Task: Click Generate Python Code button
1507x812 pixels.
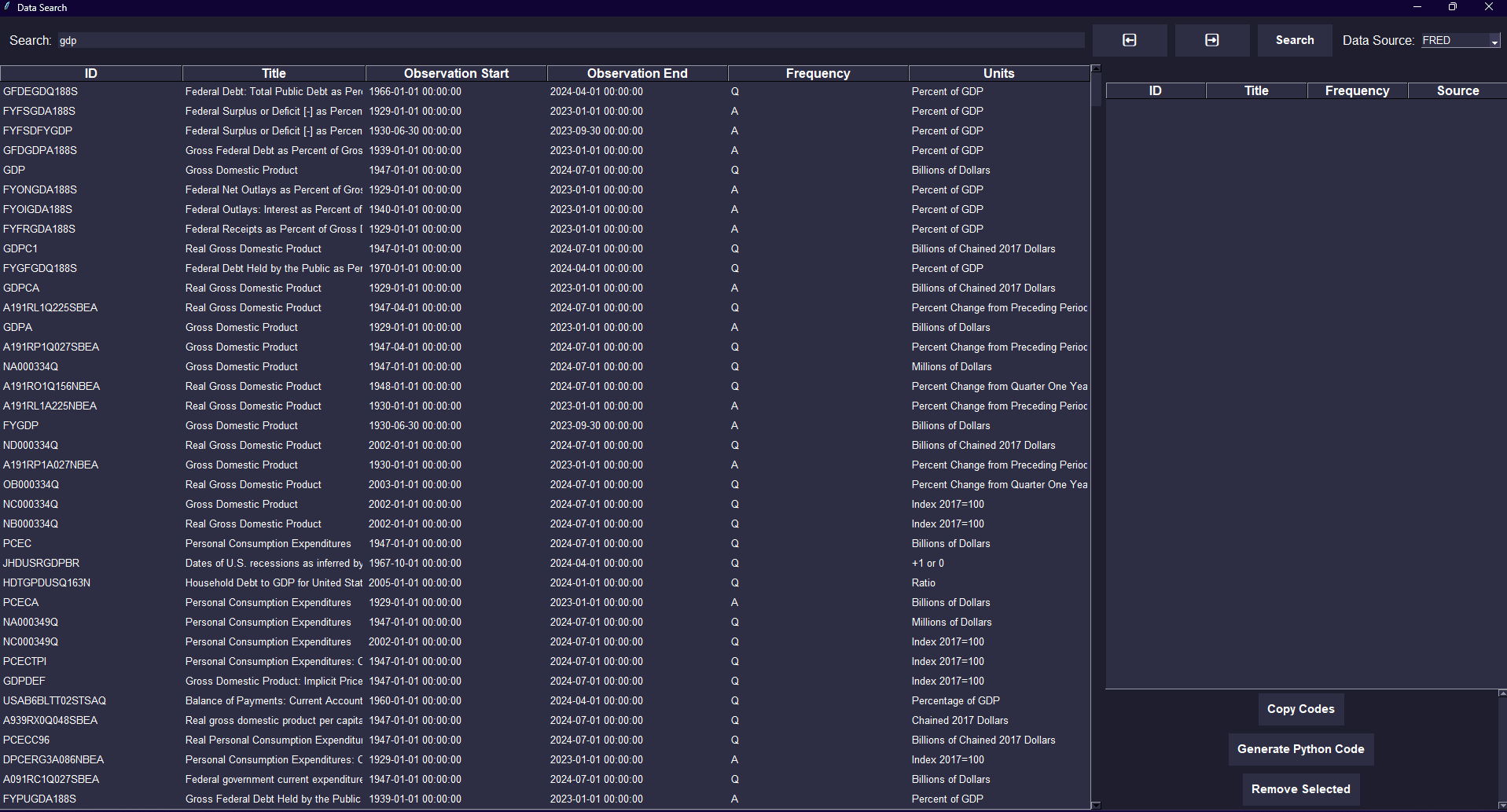Action: (1301, 749)
